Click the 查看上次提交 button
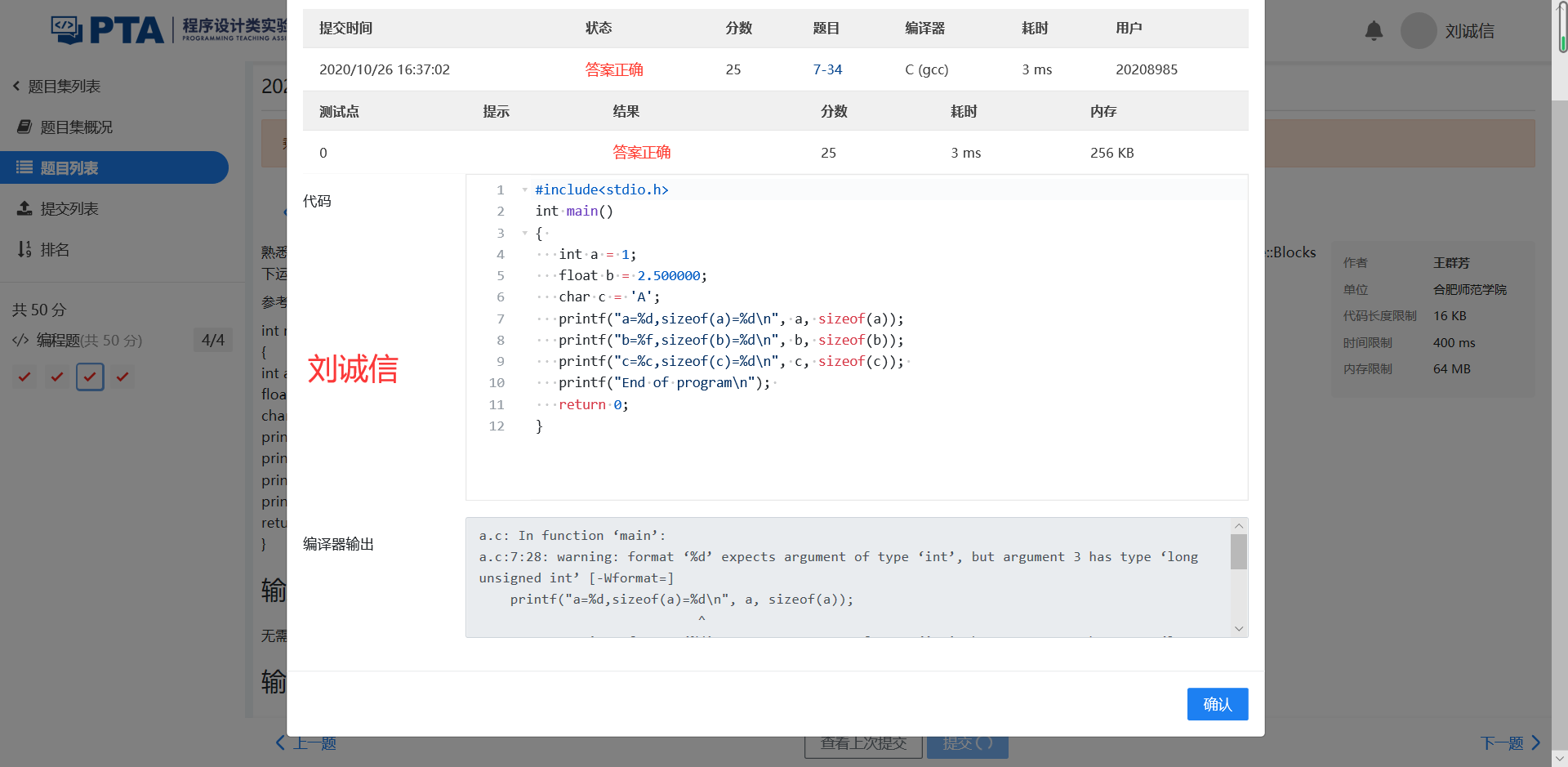Screen dimensions: 1568x767 coord(863,742)
